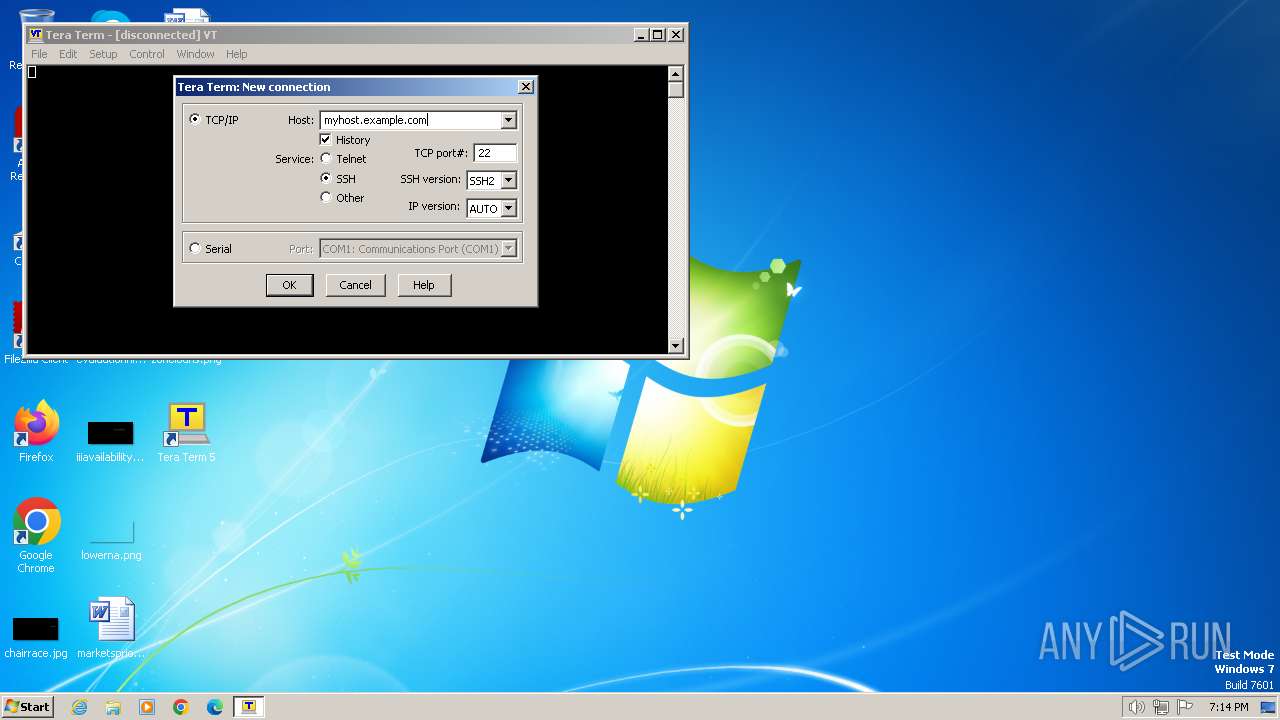1280x720 pixels.
Task: Click the Help button in dialog
Action: (424, 285)
